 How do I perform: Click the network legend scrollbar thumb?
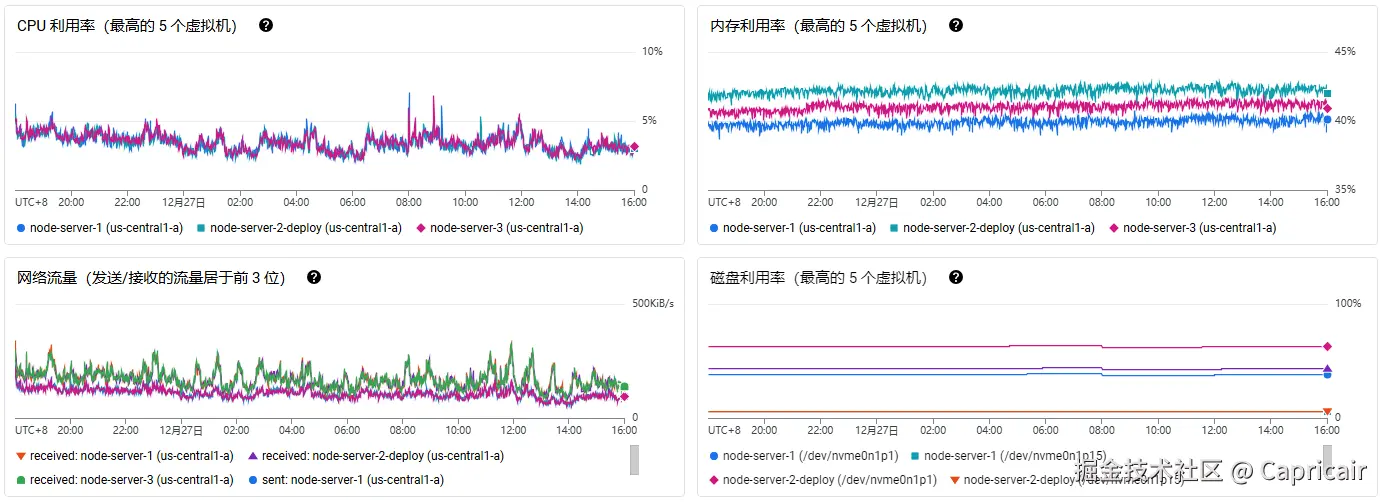tap(634, 460)
